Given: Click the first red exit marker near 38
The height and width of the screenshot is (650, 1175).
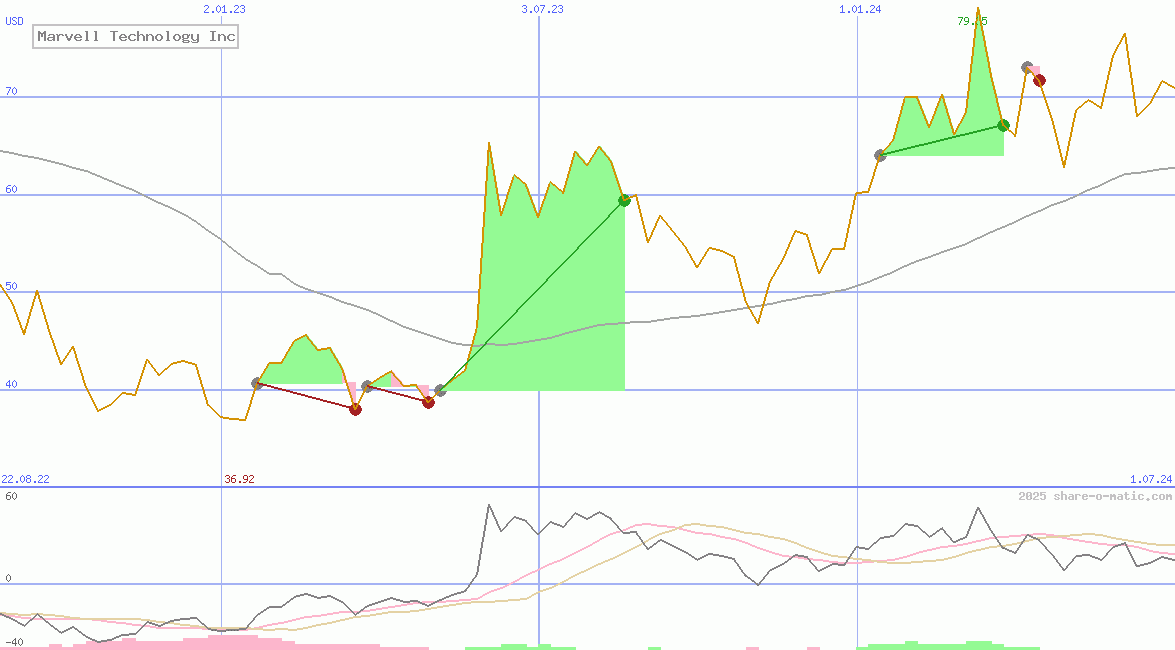Looking at the screenshot, I should 355,409.
